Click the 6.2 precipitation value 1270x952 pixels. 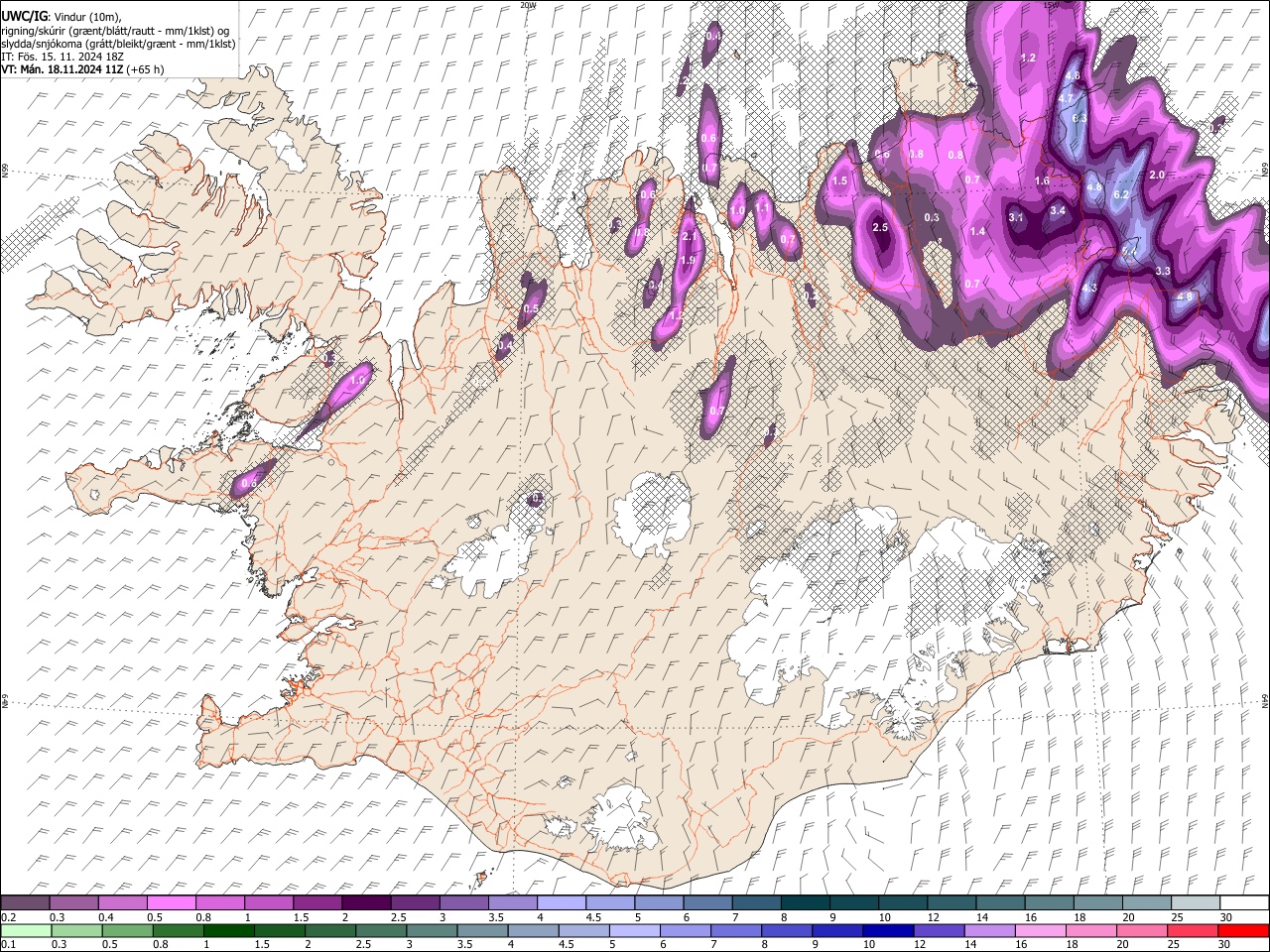click(1122, 194)
